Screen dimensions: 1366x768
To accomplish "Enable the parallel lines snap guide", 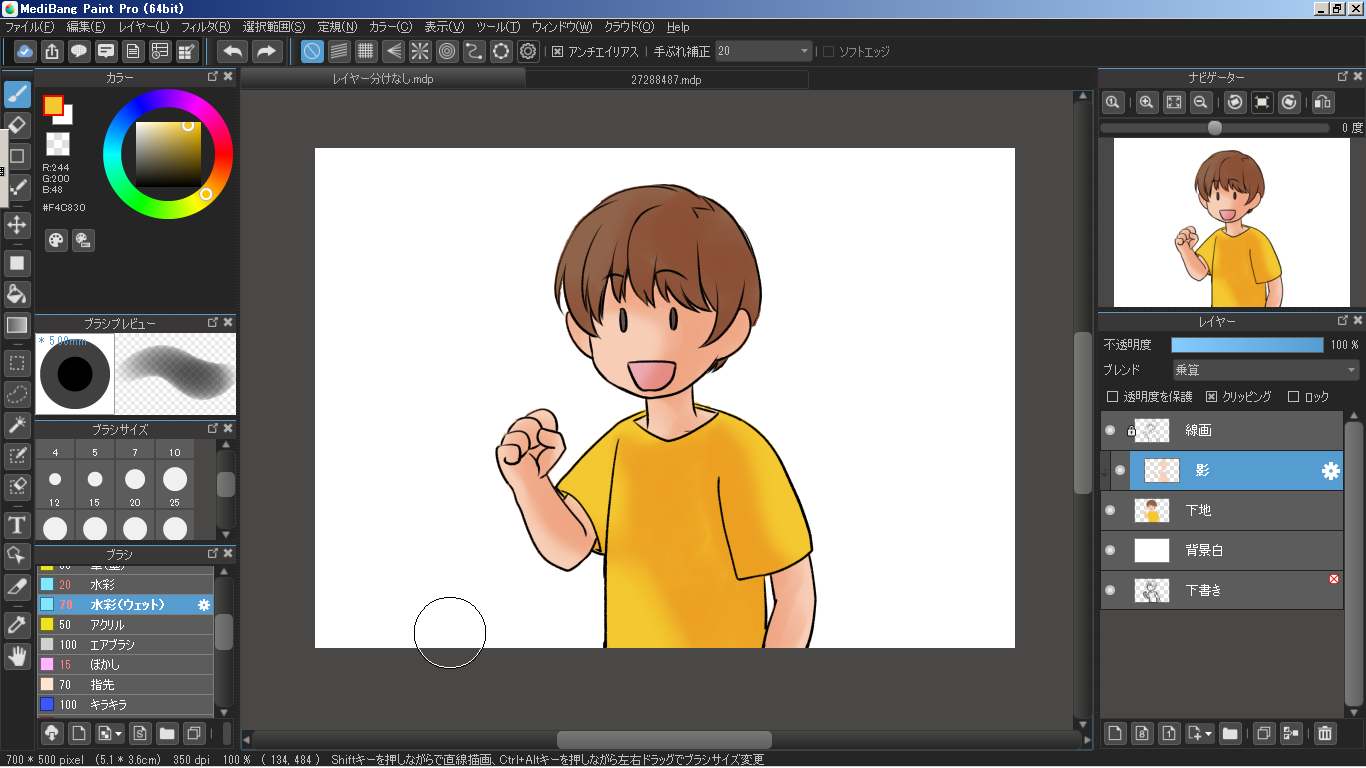I will (339, 51).
